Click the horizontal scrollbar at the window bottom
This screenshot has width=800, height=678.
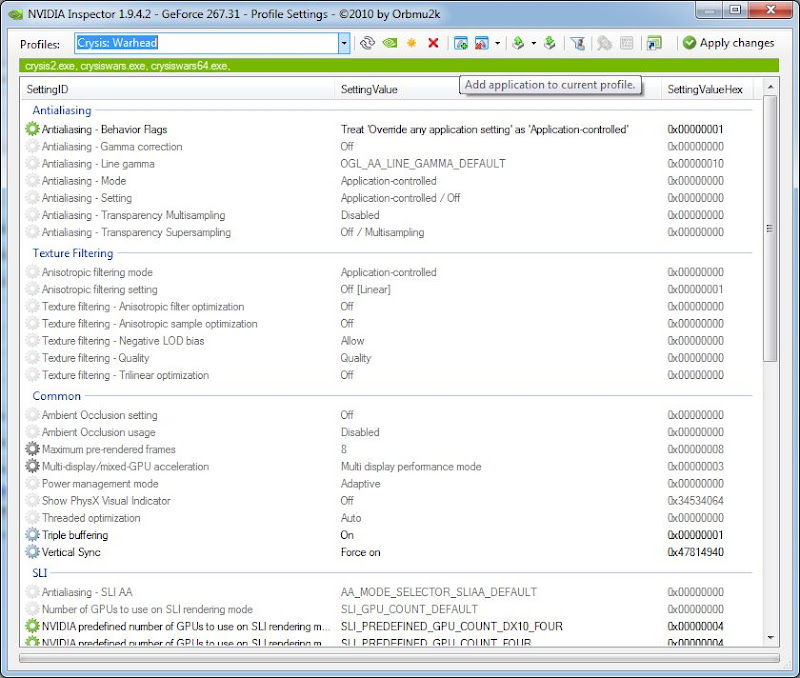click(x=399, y=658)
